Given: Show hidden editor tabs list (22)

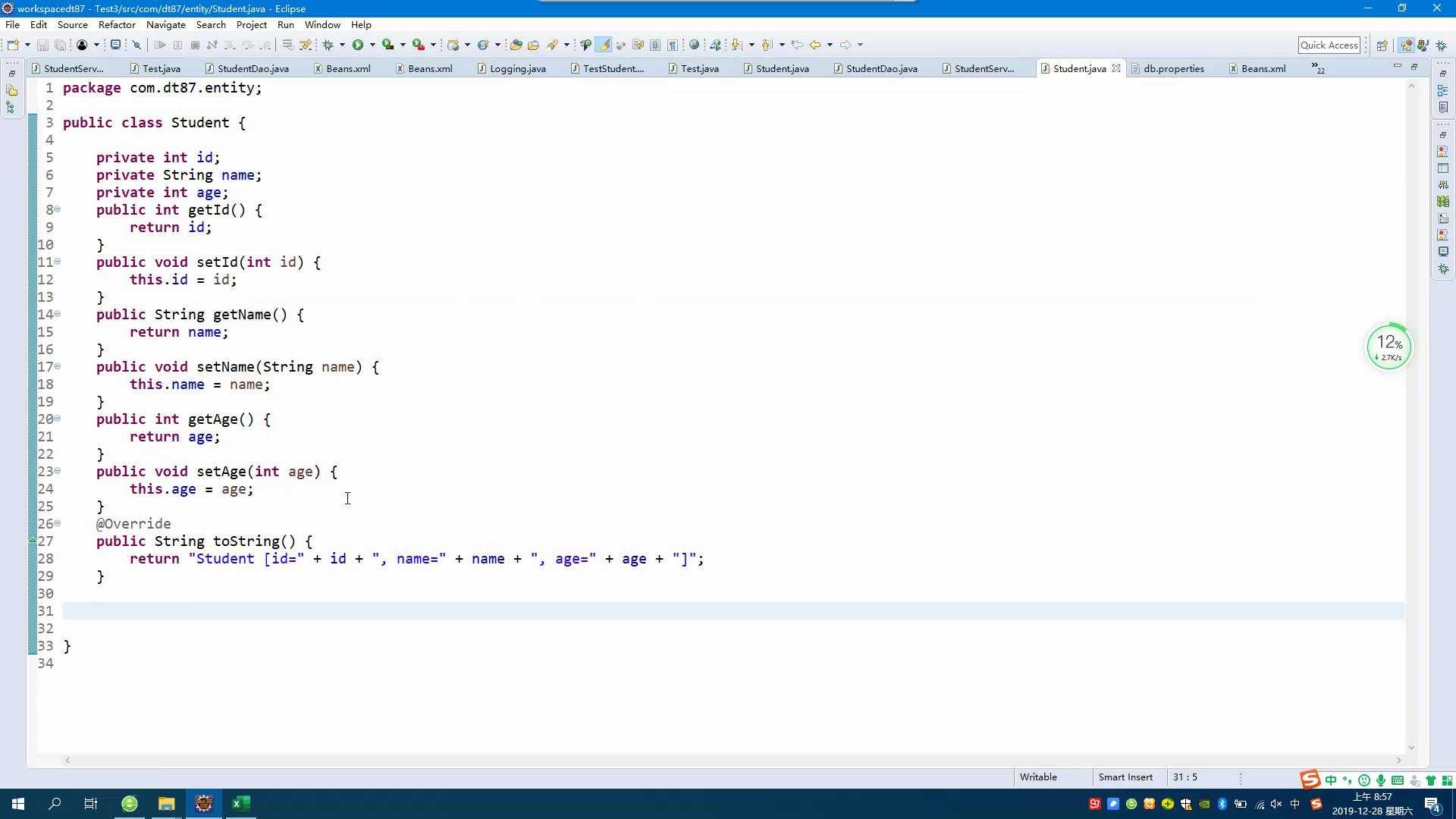Looking at the screenshot, I should [1318, 68].
